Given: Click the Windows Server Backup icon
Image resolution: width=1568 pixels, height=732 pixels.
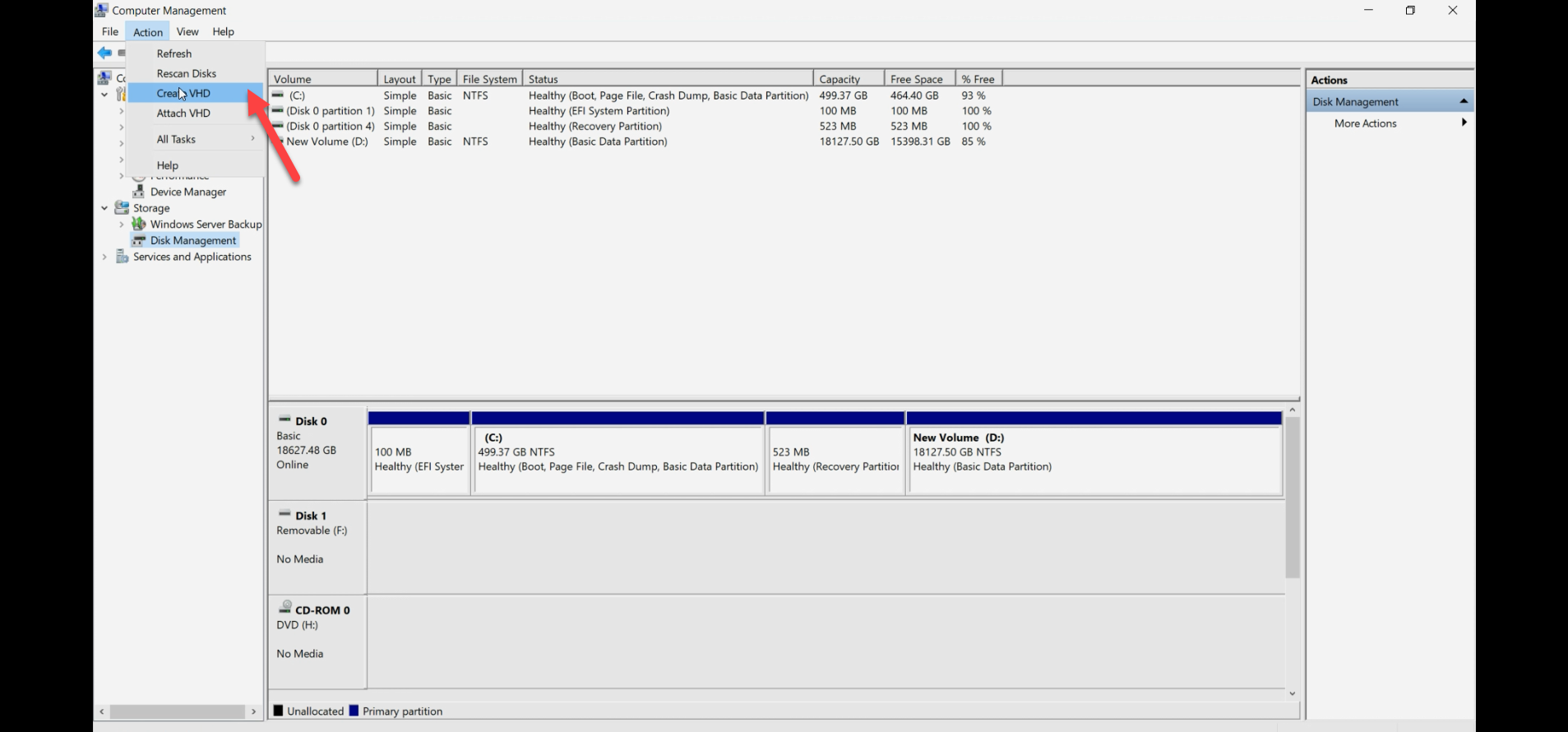Looking at the screenshot, I should pos(139,224).
